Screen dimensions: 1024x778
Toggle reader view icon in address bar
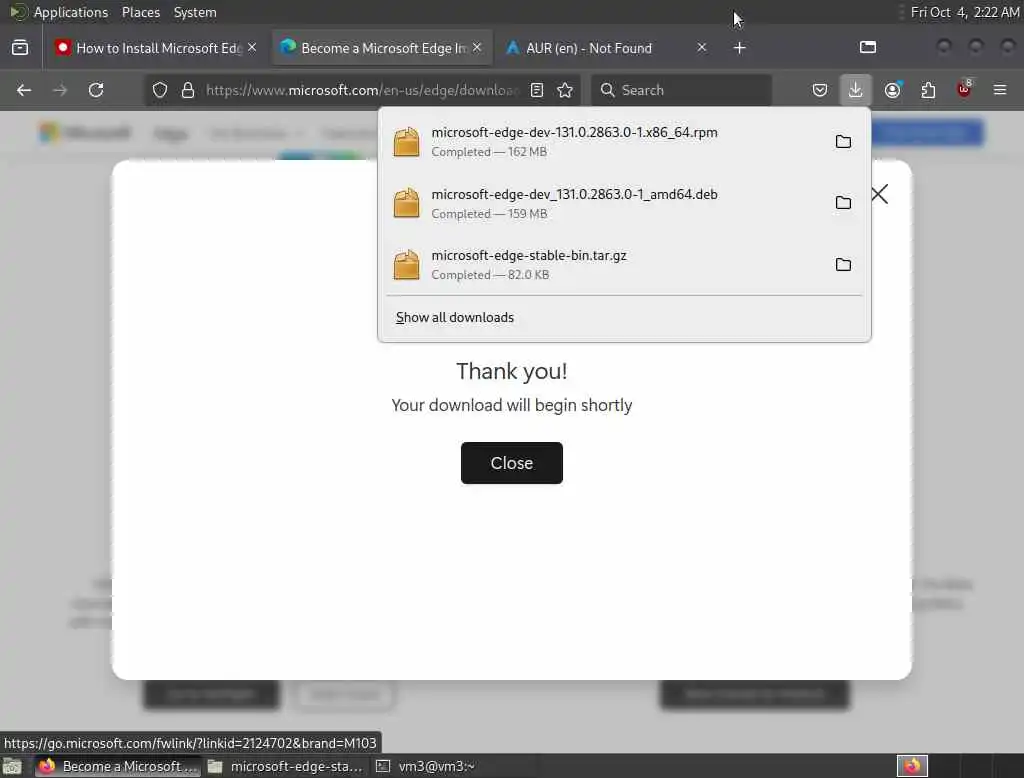[x=537, y=90]
